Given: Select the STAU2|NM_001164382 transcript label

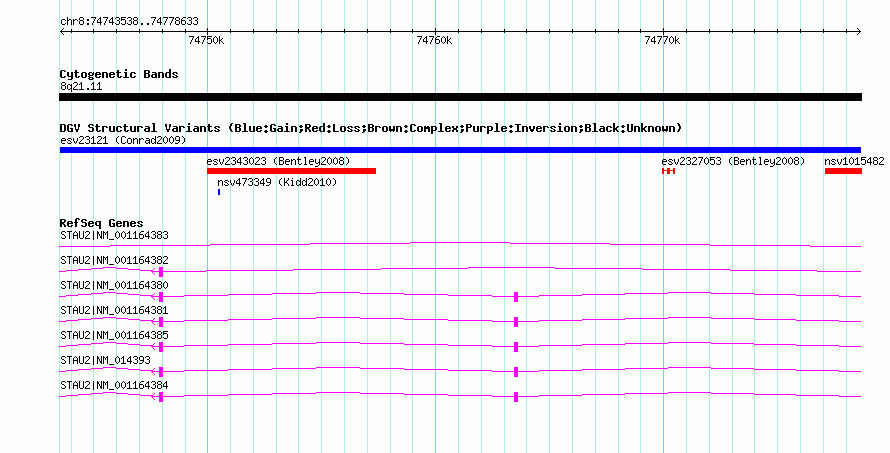Looking at the screenshot, I should [x=114, y=260].
